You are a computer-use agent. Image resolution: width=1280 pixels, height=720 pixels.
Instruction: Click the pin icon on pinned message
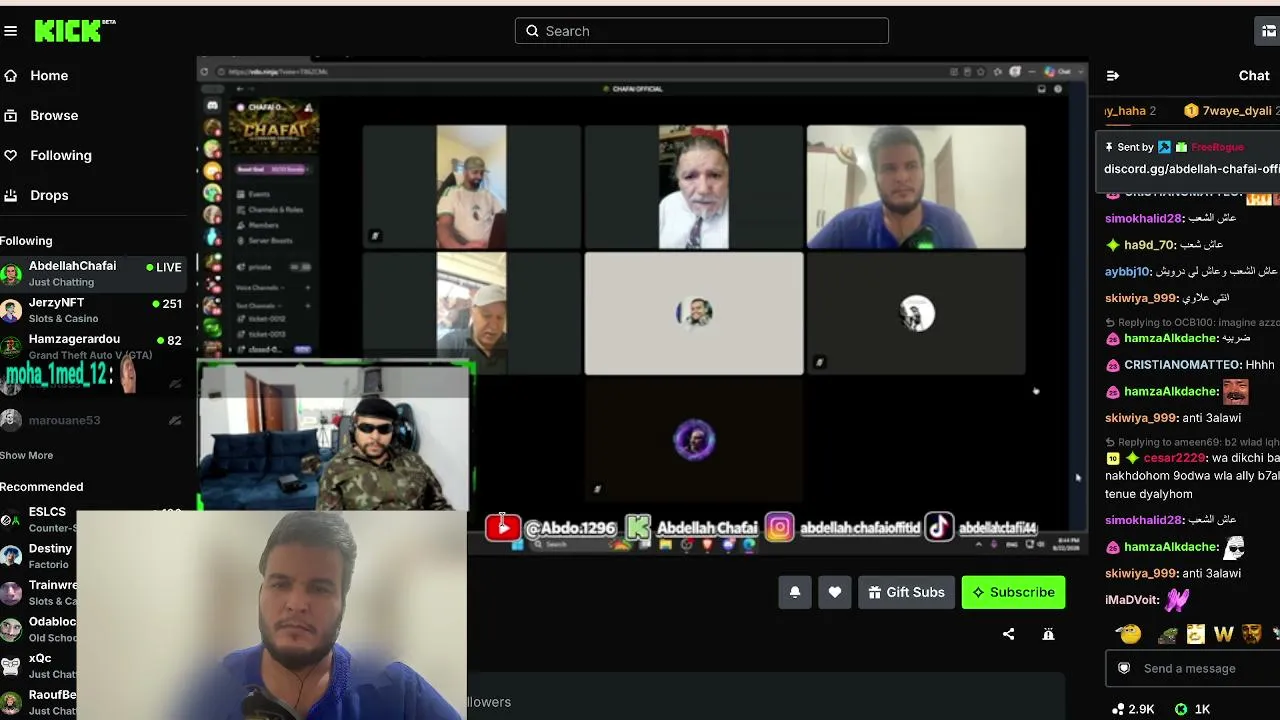click(1109, 147)
